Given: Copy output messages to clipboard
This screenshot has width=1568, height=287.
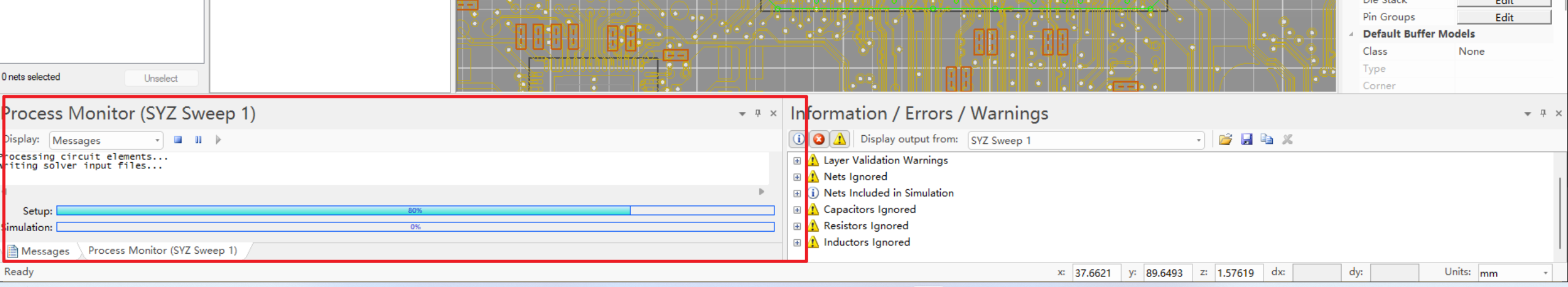Looking at the screenshot, I should pyautogui.click(x=1267, y=139).
